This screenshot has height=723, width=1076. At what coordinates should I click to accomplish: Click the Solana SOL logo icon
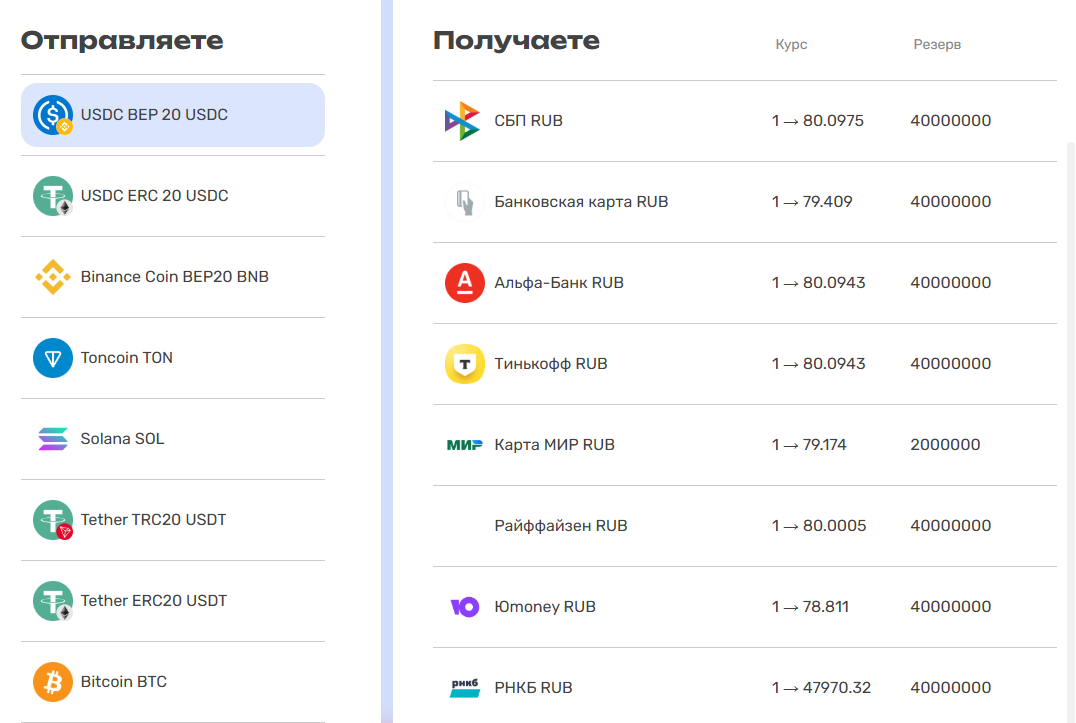pyautogui.click(x=52, y=439)
